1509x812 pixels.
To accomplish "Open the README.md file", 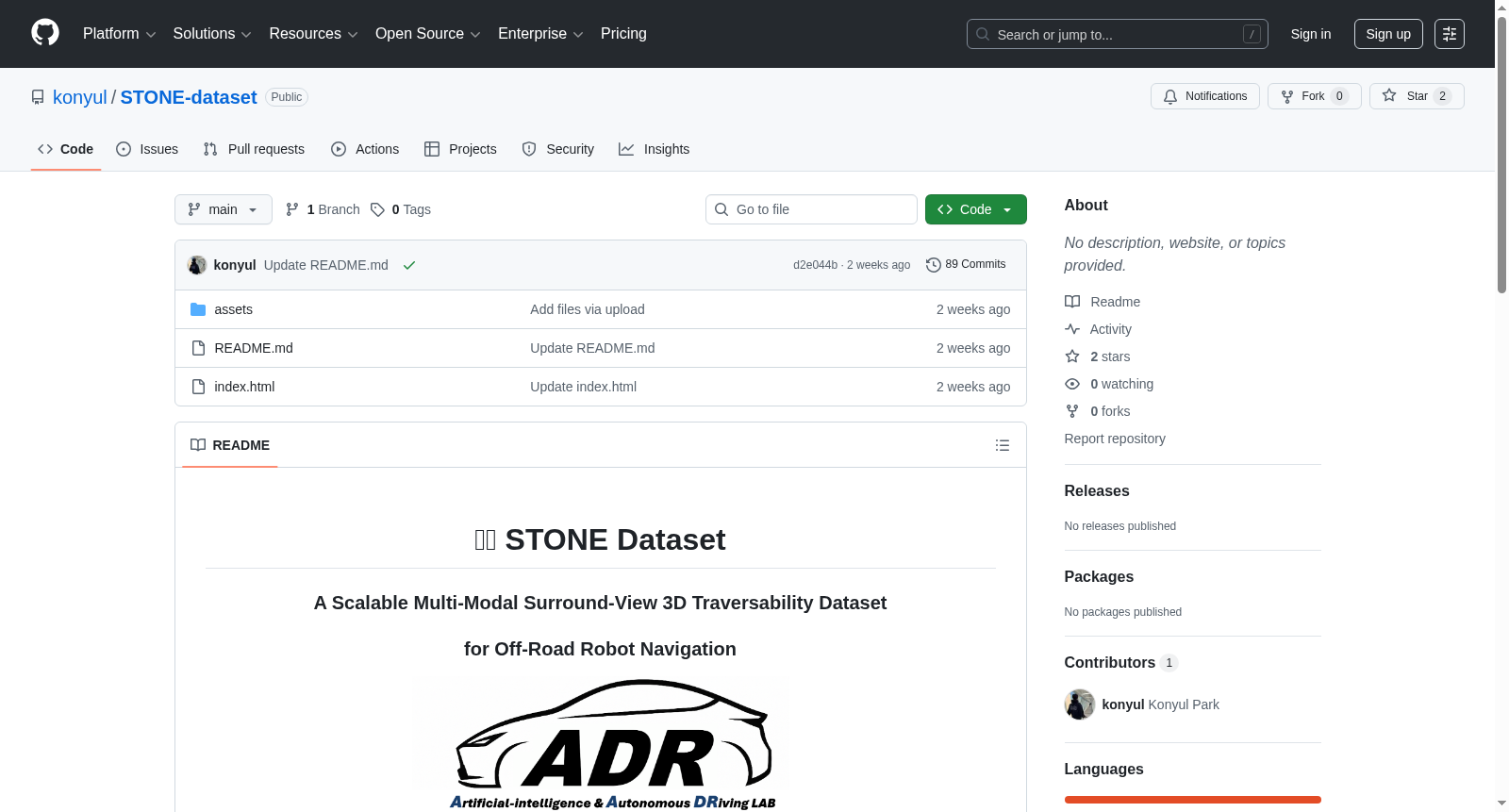I will coord(254,348).
